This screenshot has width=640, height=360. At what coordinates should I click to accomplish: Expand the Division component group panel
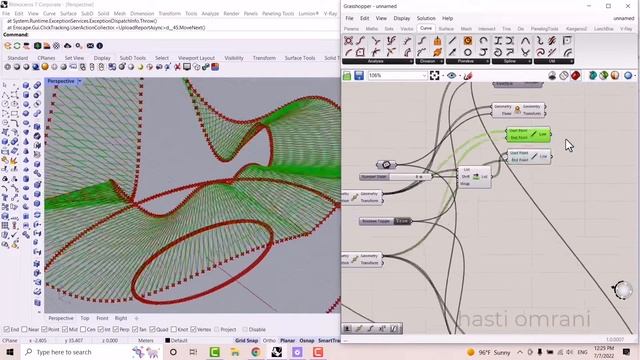[429, 61]
